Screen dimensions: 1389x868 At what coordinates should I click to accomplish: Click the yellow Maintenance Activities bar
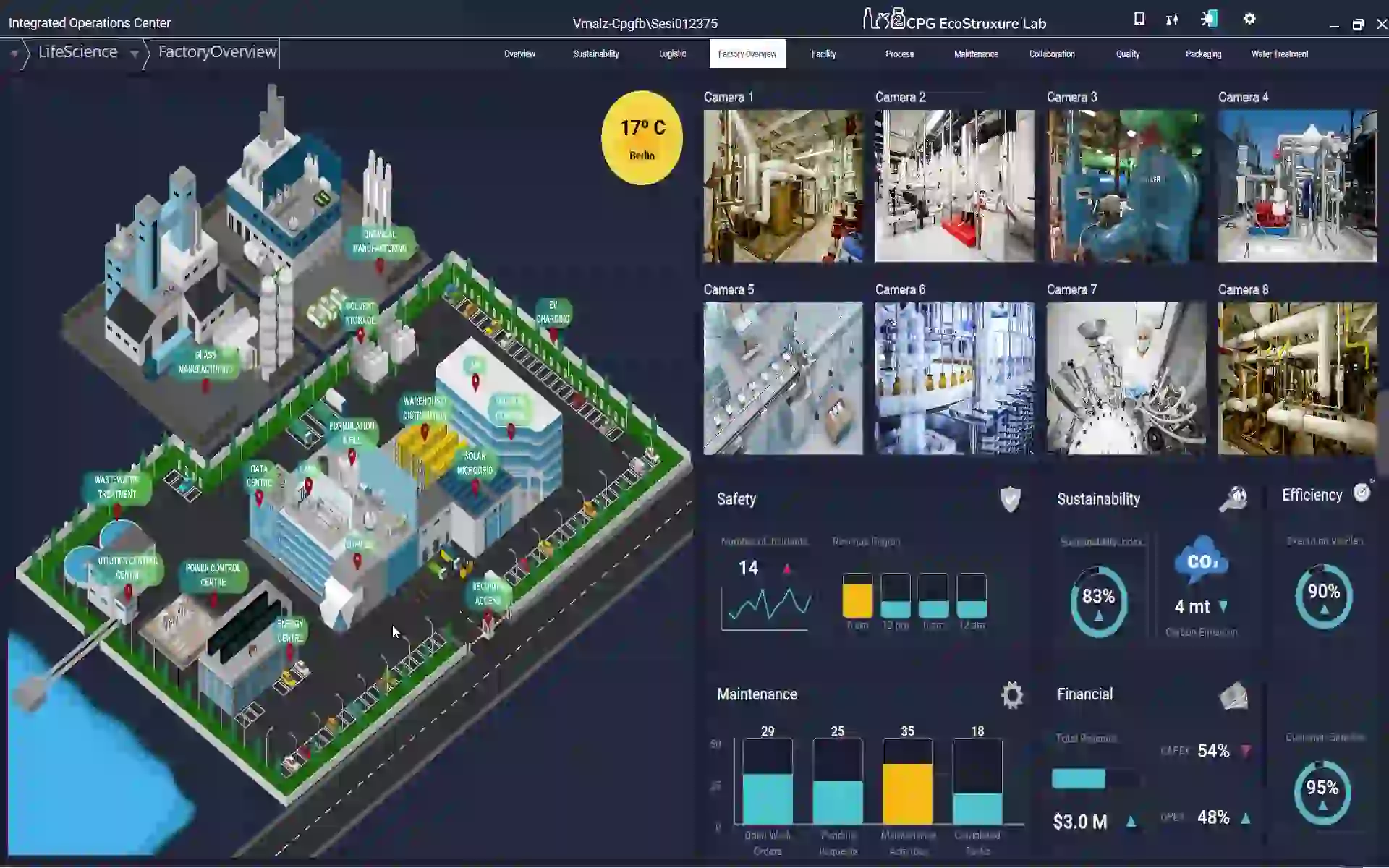point(907,793)
